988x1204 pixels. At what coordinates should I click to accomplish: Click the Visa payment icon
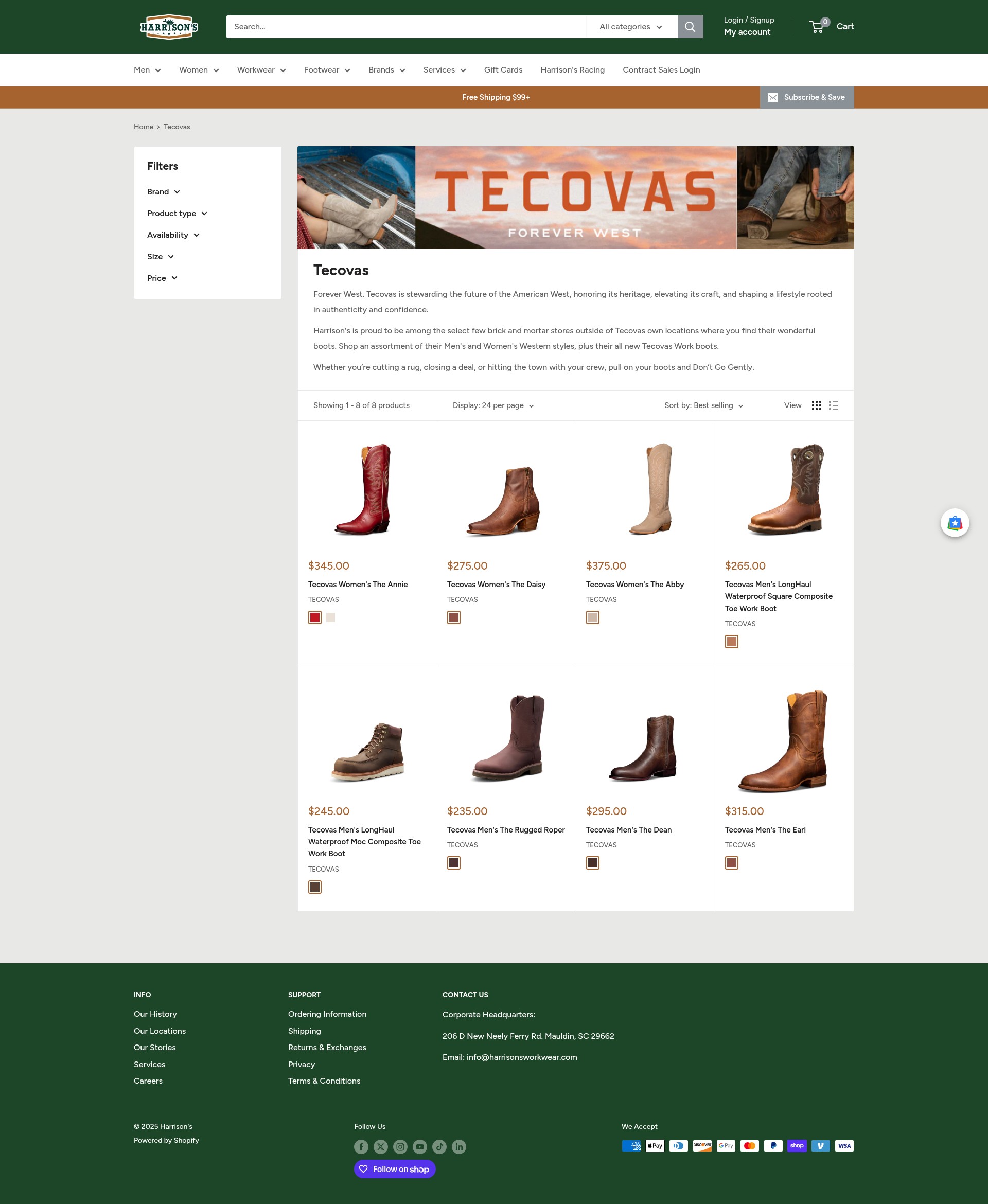click(844, 1145)
